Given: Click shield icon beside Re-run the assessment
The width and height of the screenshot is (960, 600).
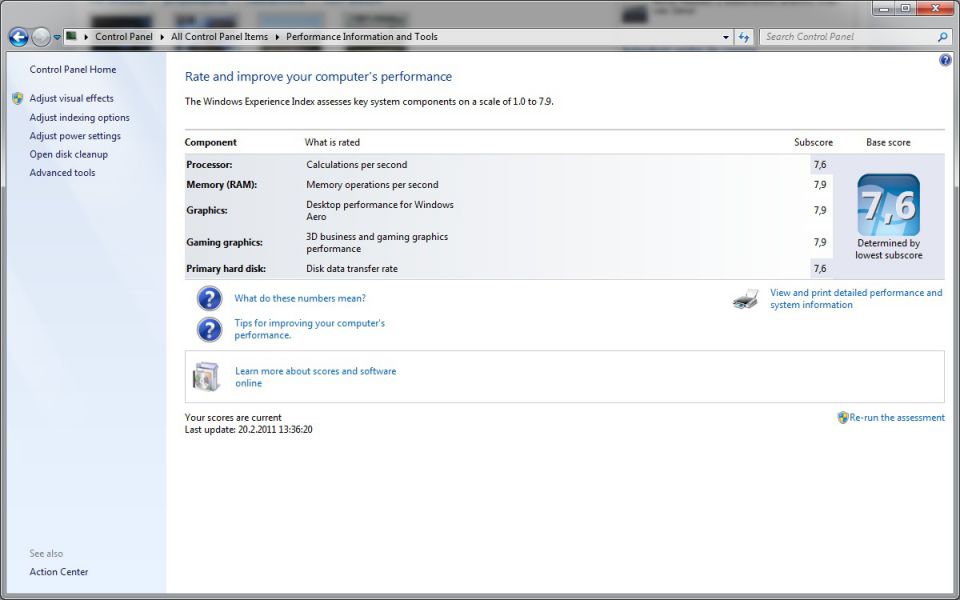Looking at the screenshot, I should [842, 418].
